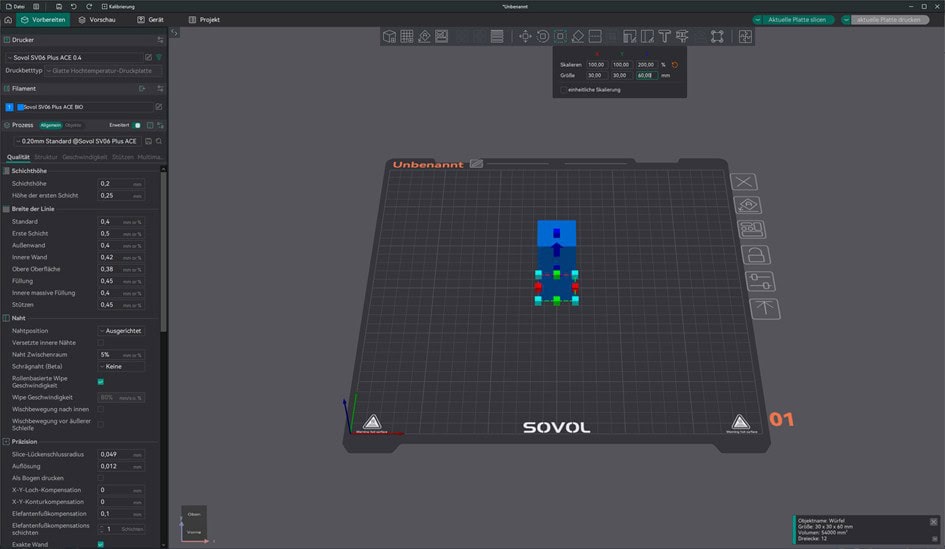The image size is (945, 549).
Task: Open the Nahtposition Ausgerichtet dropdown
Action: pos(121,330)
